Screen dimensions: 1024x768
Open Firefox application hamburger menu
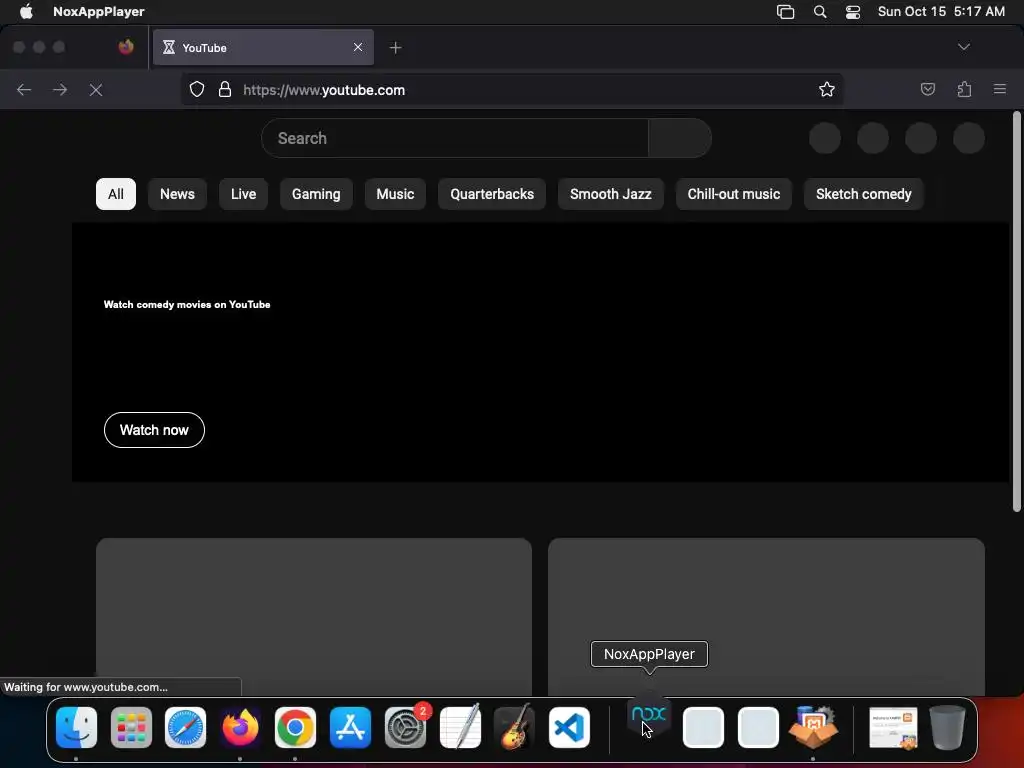click(999, 89)
